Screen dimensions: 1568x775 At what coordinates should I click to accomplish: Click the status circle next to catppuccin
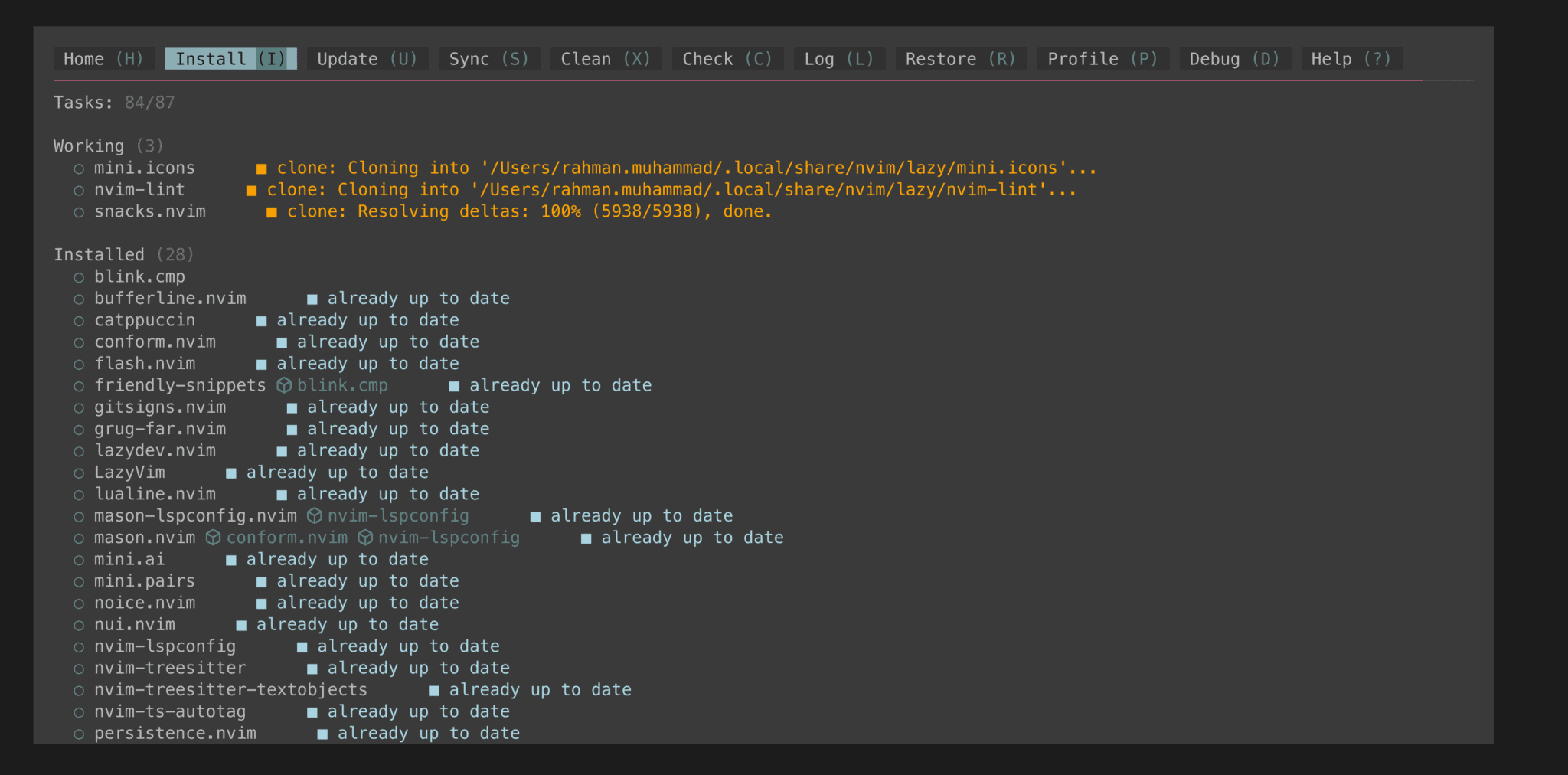tap(78, 320)
